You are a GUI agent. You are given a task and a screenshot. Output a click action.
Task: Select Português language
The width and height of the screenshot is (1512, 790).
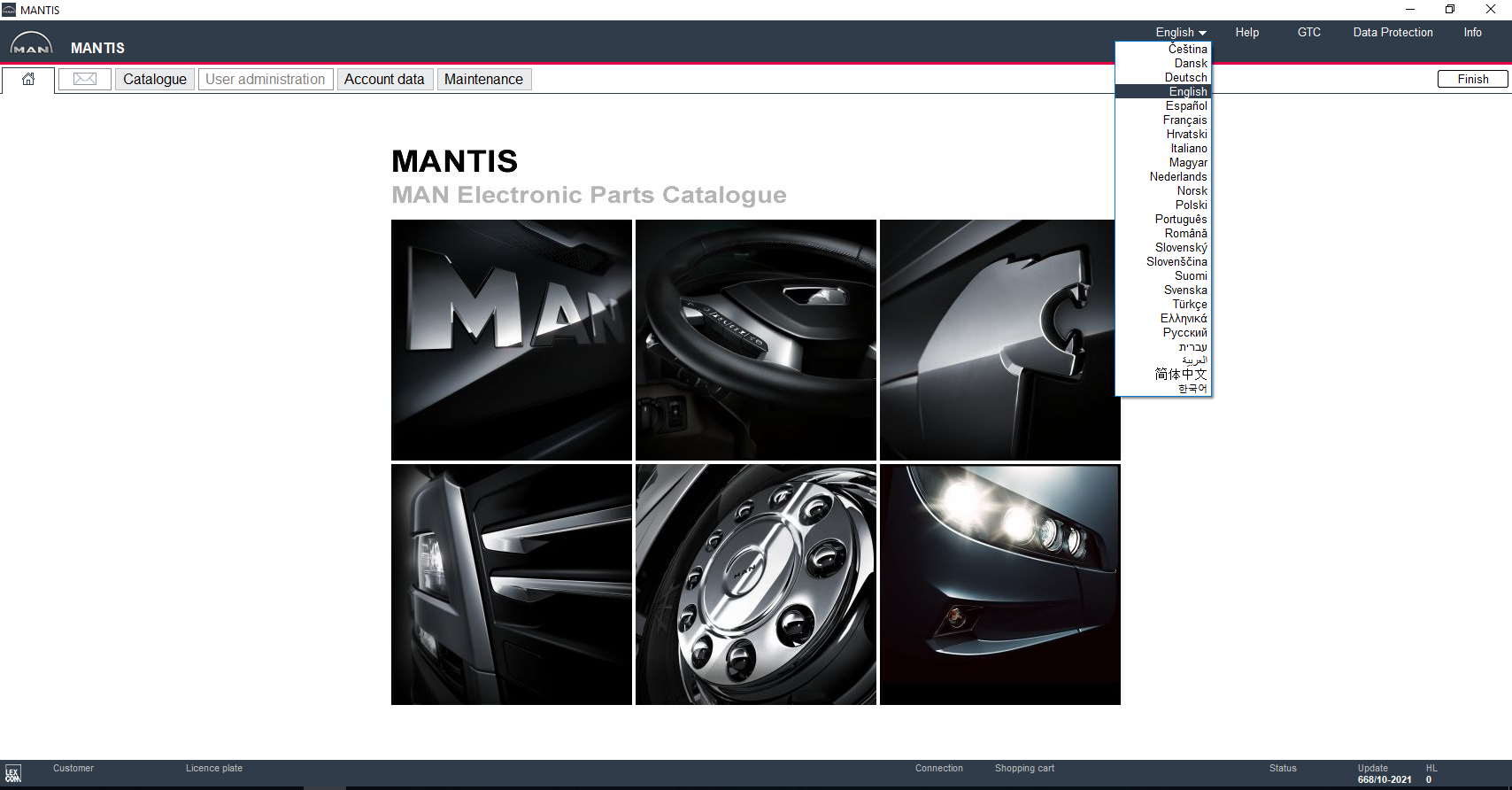1163,219
